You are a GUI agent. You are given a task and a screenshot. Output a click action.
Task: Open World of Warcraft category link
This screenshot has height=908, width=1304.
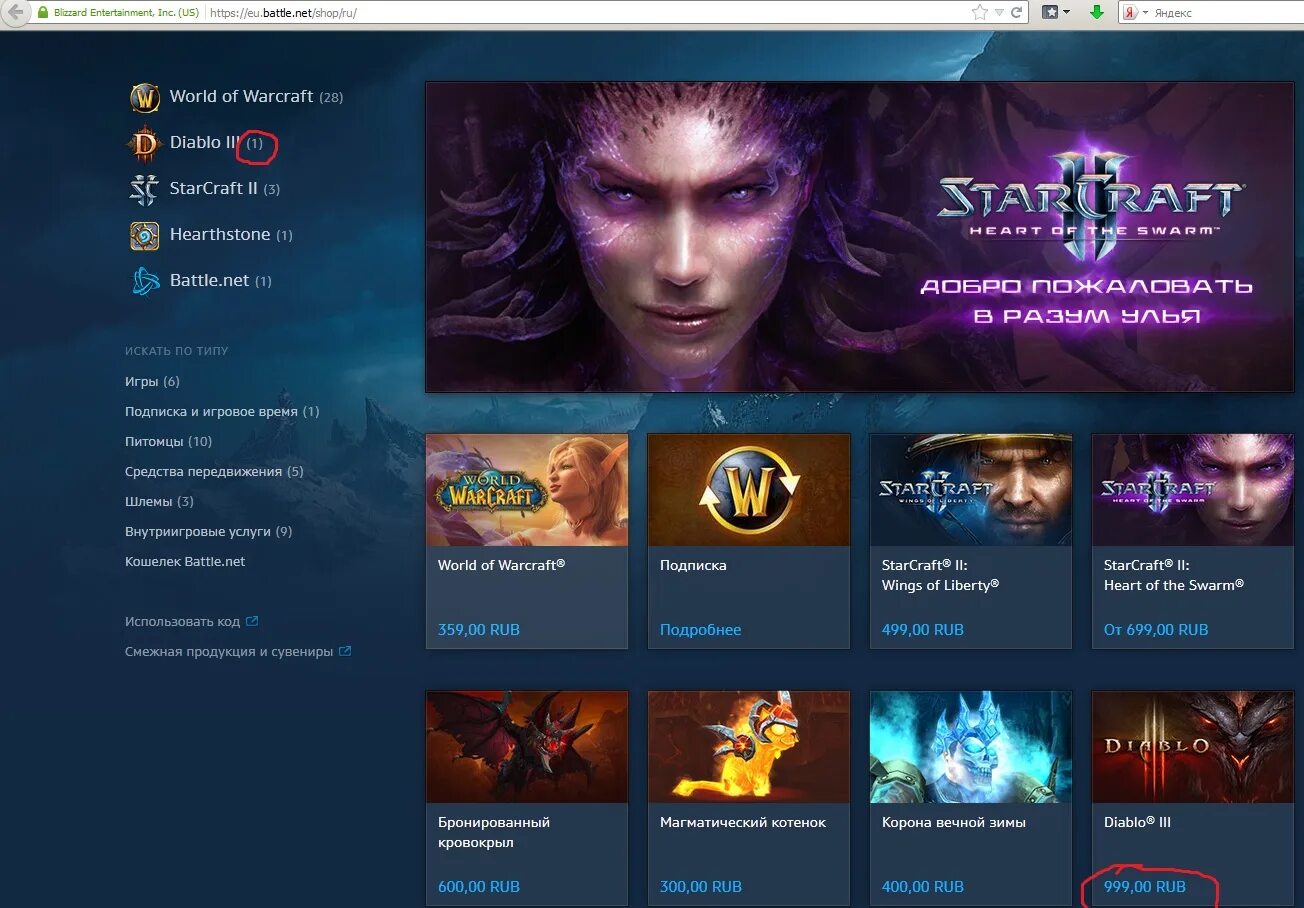pyautogui.click(x=256, y=97)
